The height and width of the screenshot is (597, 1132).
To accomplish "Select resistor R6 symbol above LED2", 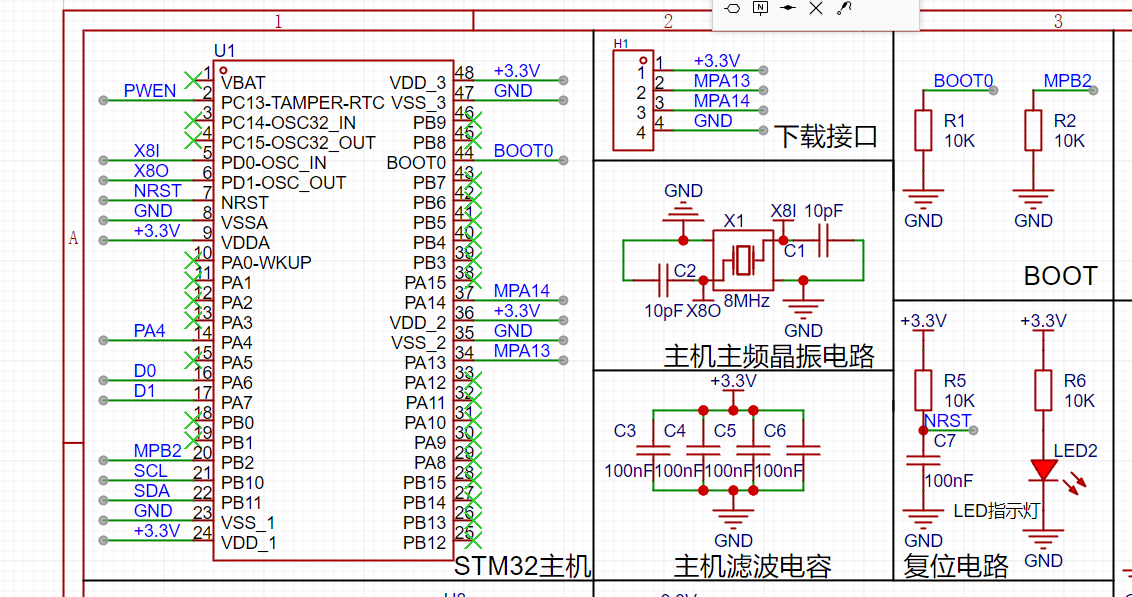I will 1042,391.
